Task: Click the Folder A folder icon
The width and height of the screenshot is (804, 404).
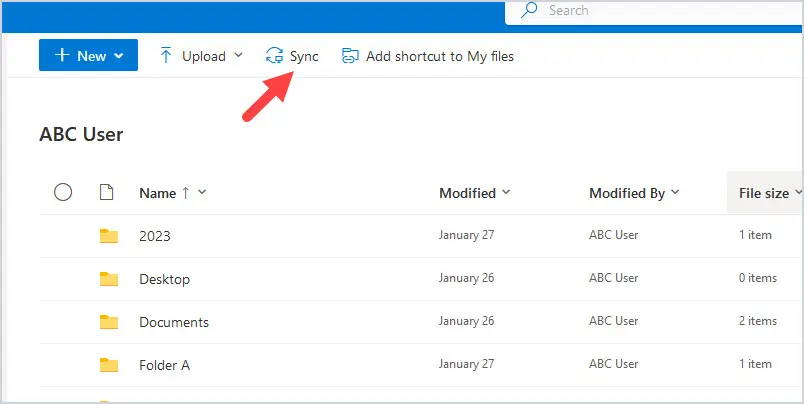Action: coord(109,365)
